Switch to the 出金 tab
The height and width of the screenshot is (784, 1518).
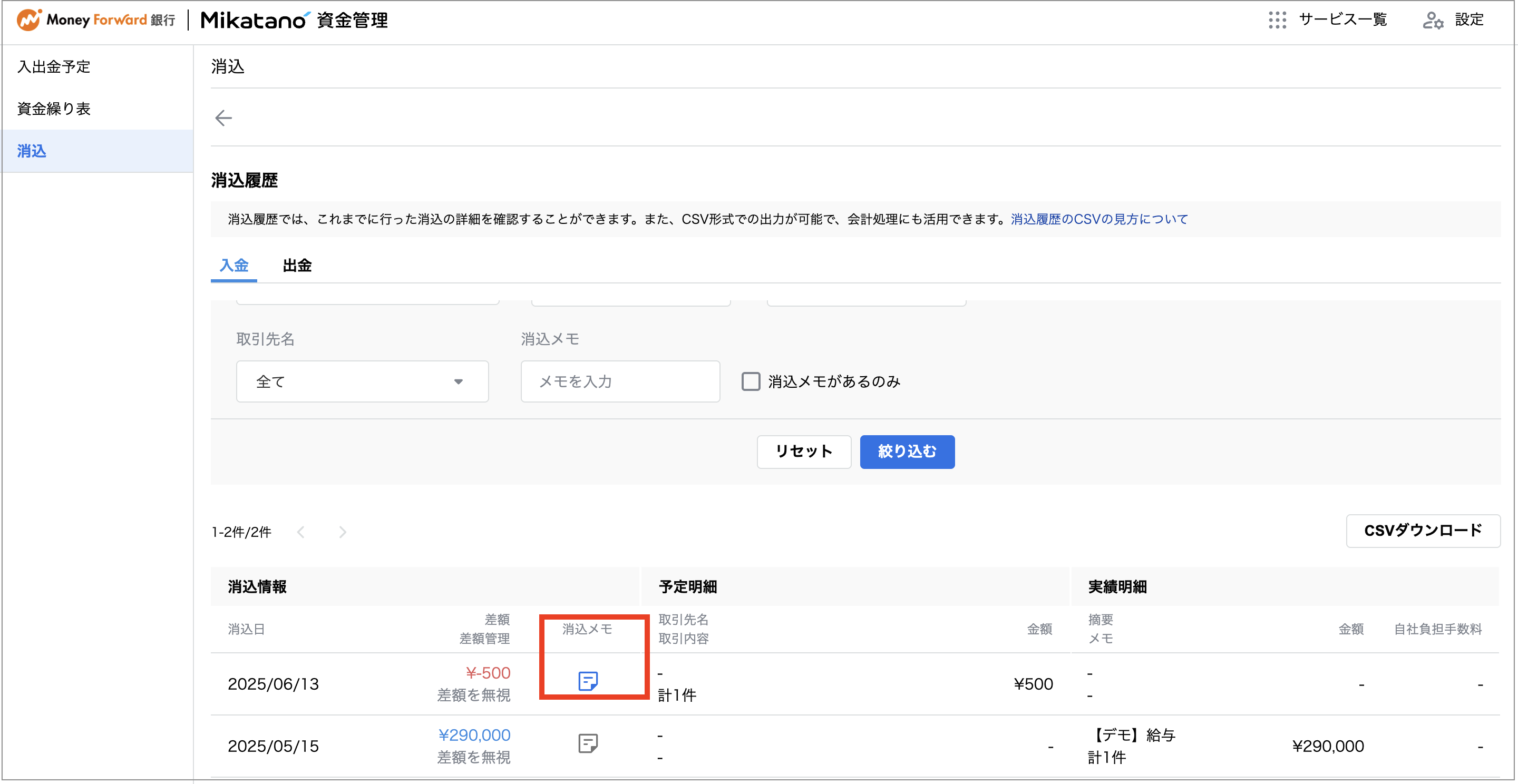tap(297, 266)
